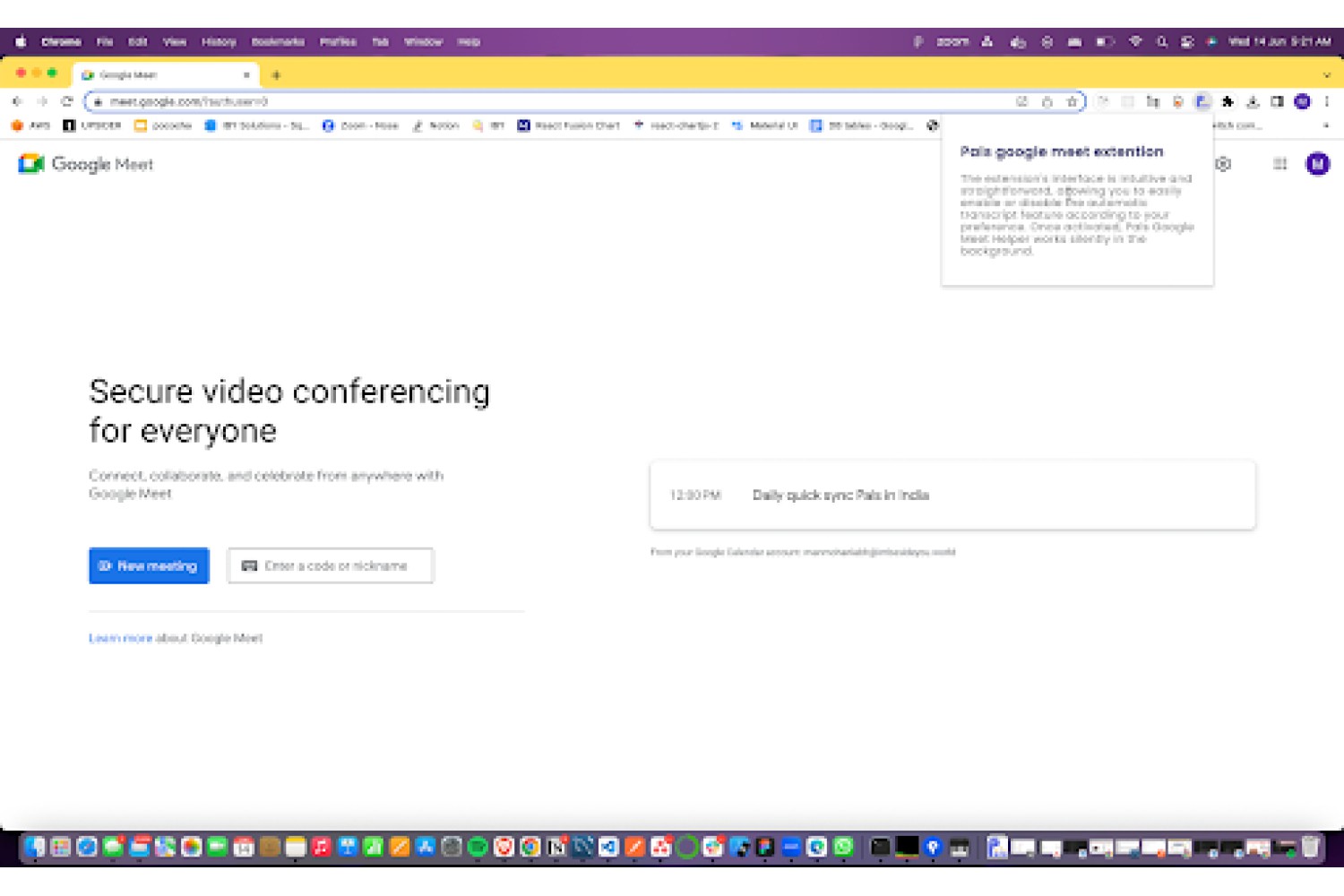The width and height of the screenshot is (1344, 896).
Task: Open Chrome's Extensions puzzle-piece menu
Action: pos(1228,101)
